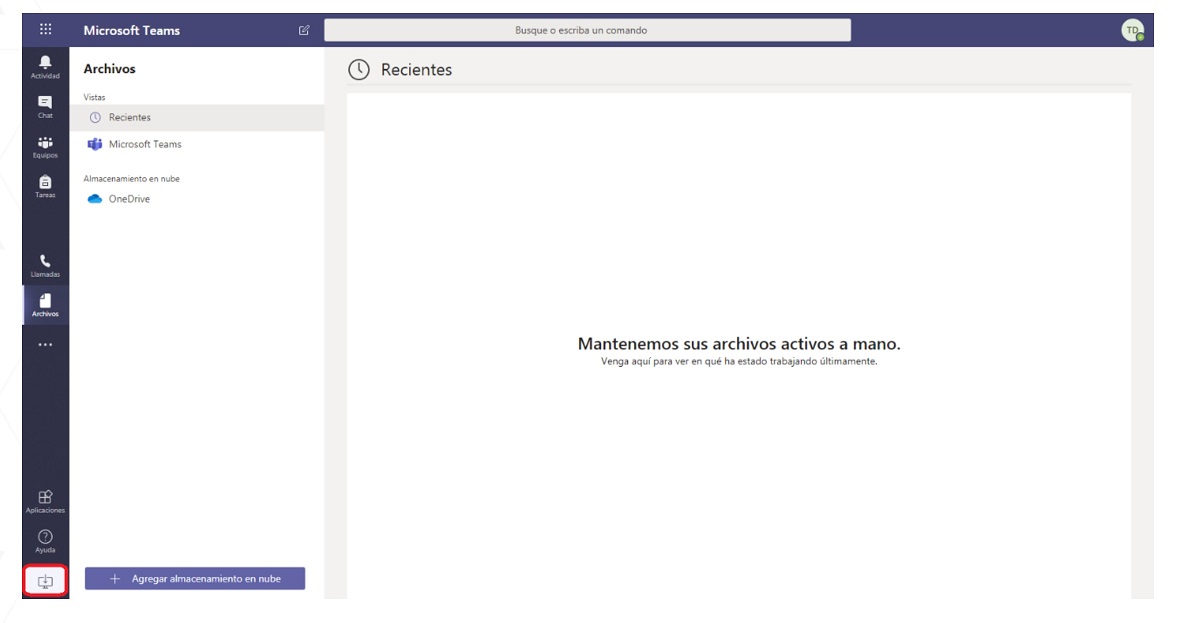Open the app launcher waffle icon

46,29
